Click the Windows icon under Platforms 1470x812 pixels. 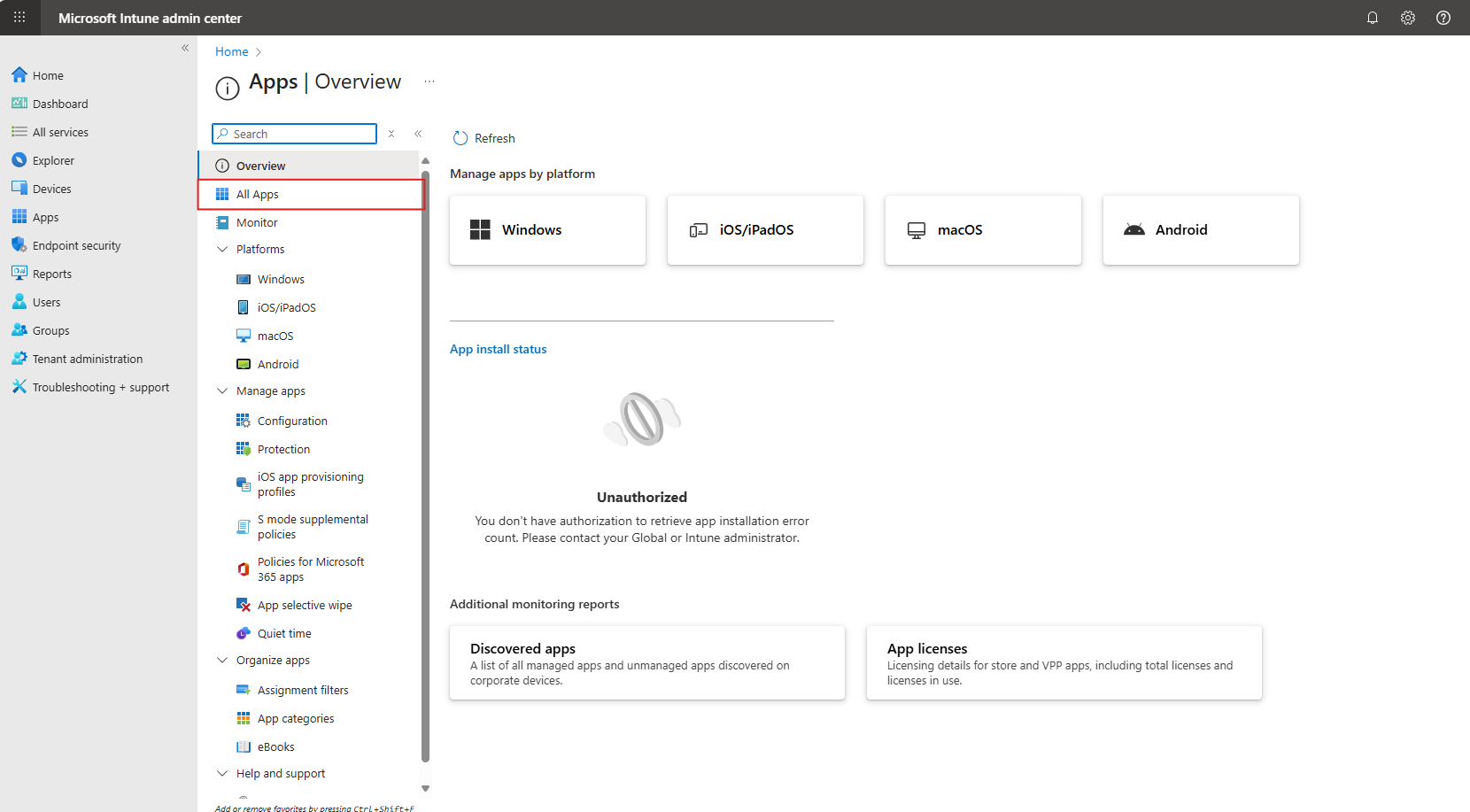(244, 279)
